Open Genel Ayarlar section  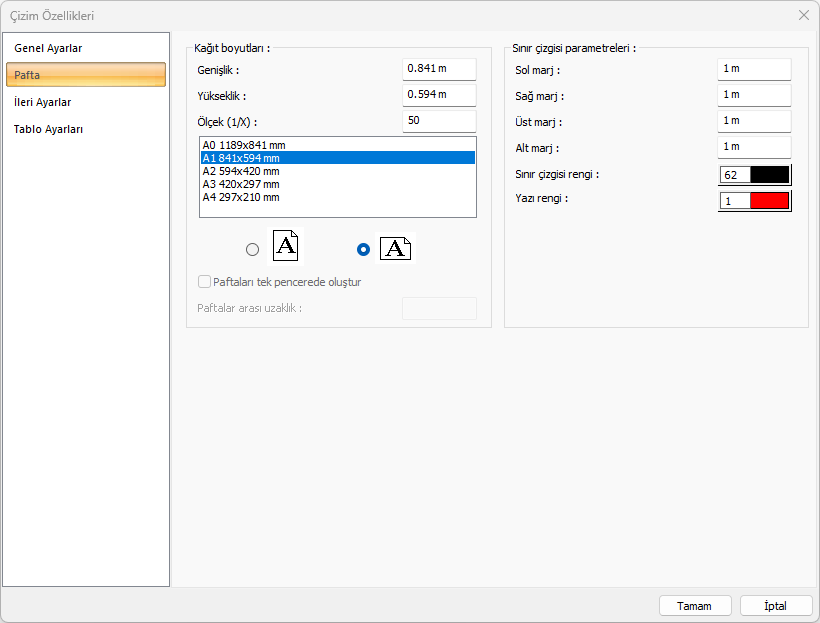click(x=48, y=48)
